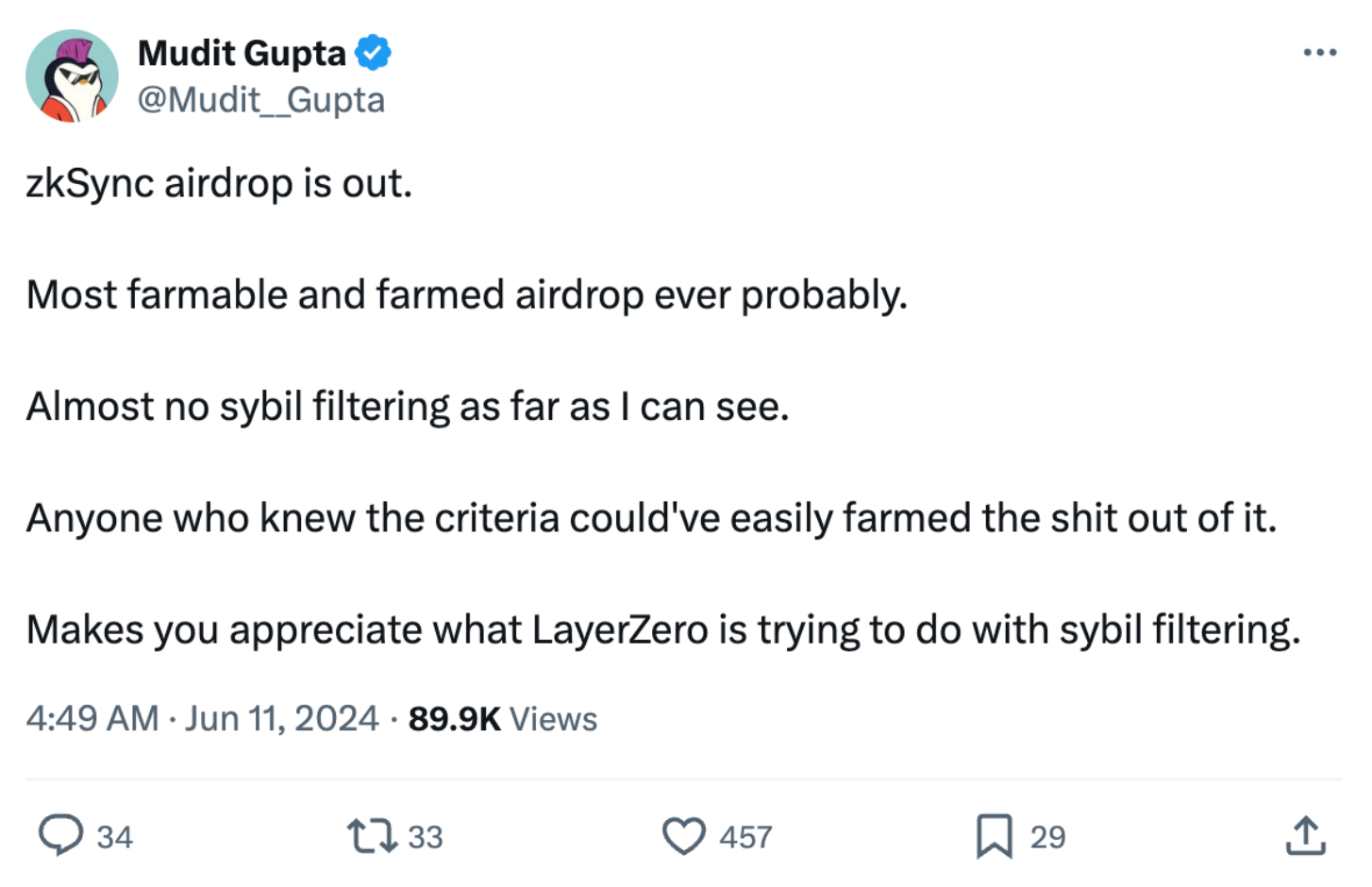Bookmark the tweet with the bookmark icon
The height and width of the screenshot is (887, 1372).
[994, 836]
